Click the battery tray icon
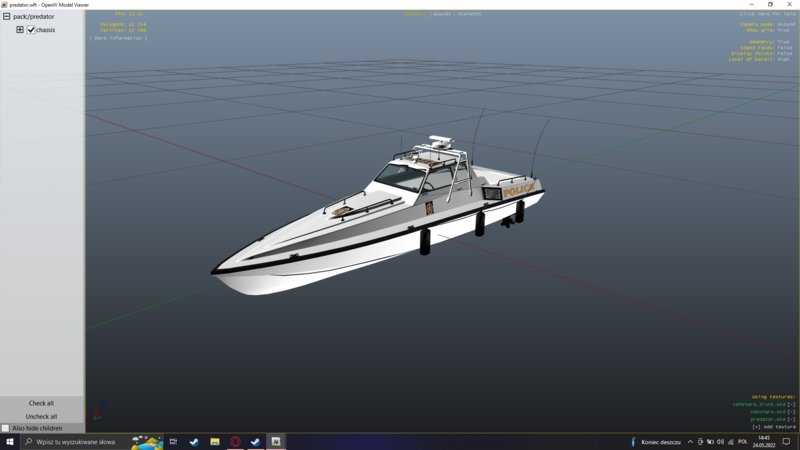Image resolution: width=800 pixels, height=450 pixels. click(x=710, y=442)
